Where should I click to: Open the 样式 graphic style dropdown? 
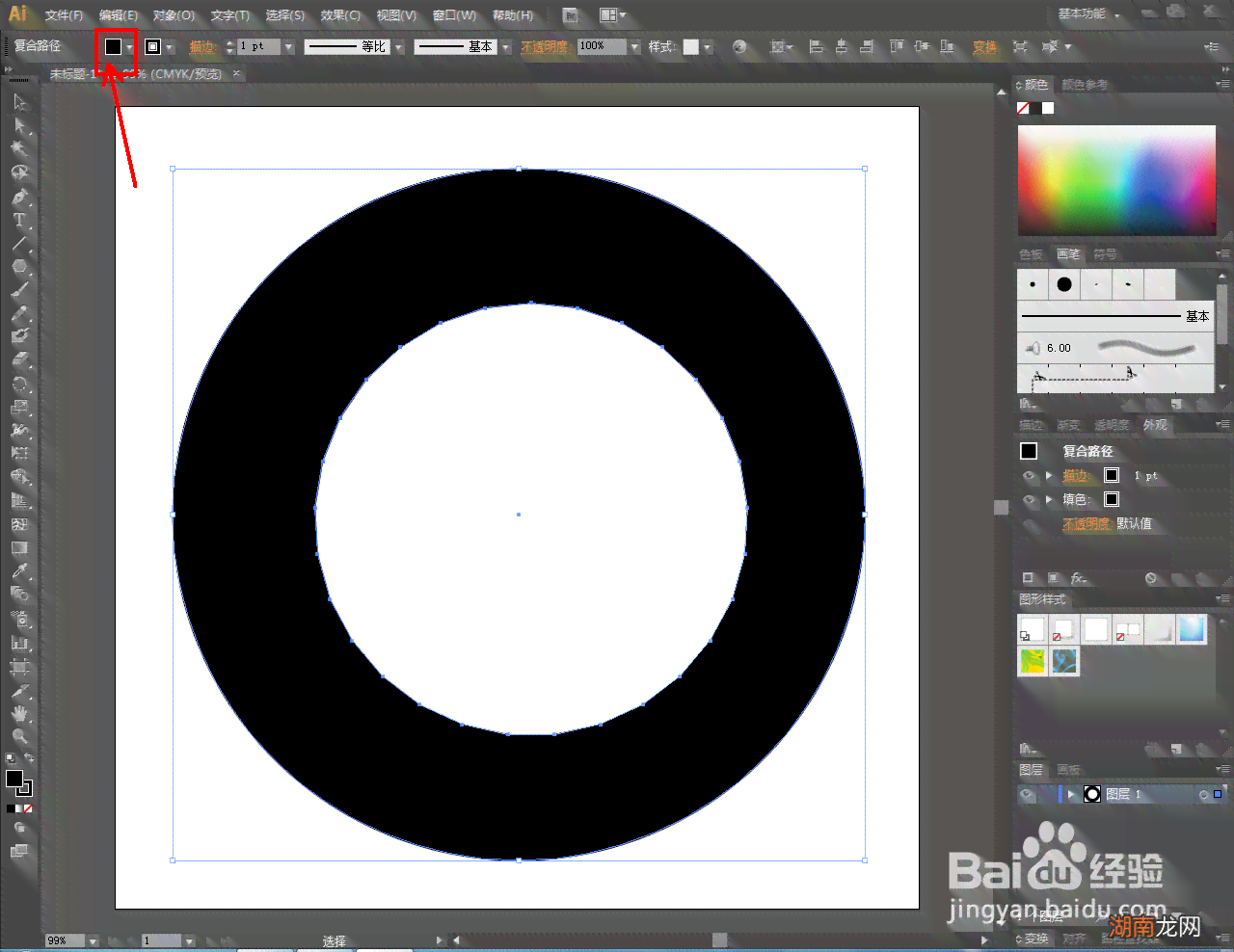pyautogui.click(x=707, y=47)
